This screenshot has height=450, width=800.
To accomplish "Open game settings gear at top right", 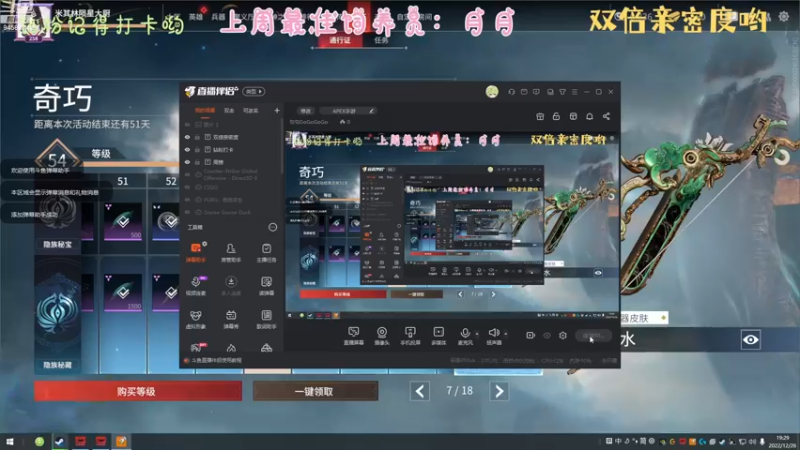I will click(x=784, y=16).
